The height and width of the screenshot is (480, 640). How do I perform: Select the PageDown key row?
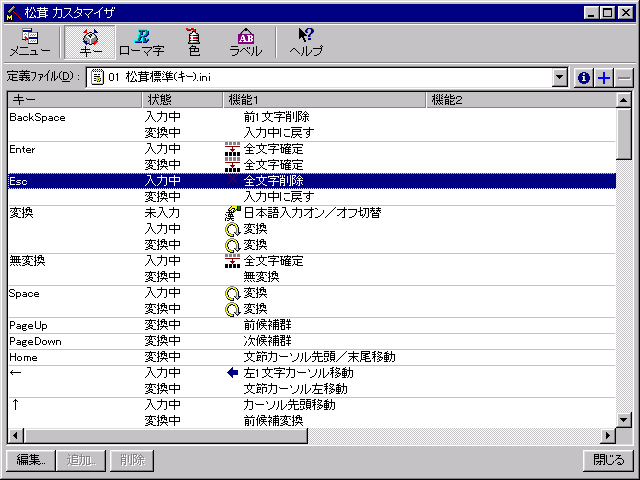click(x=311, y=341)
